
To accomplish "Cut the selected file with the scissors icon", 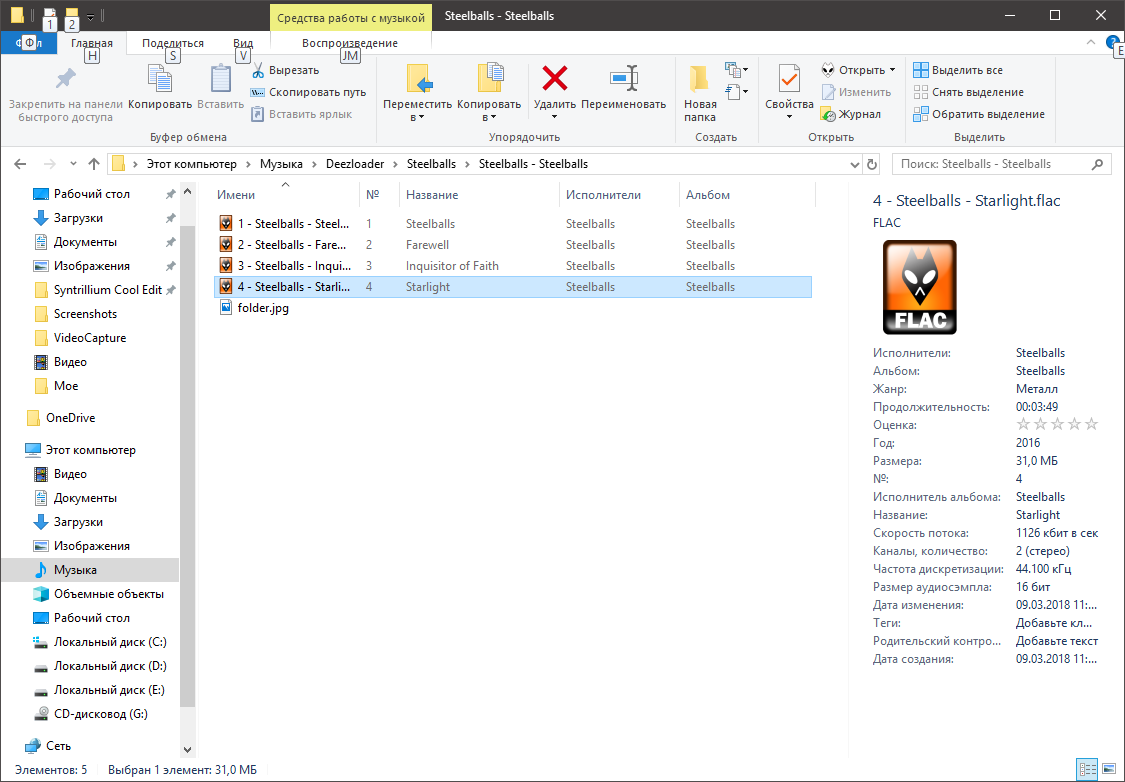I will point(258,70).
